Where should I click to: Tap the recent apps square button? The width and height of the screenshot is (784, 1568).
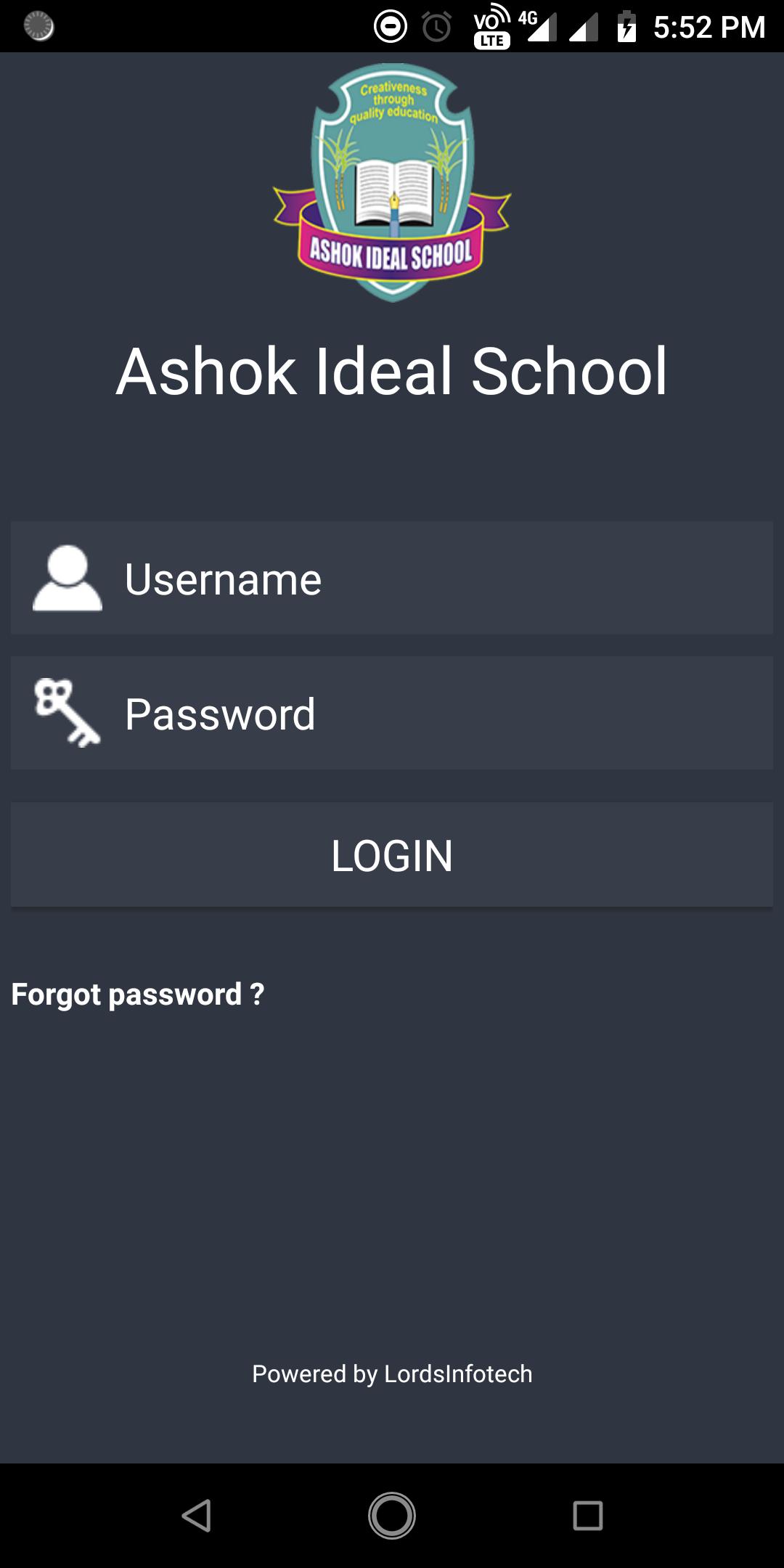point(588,1516)
